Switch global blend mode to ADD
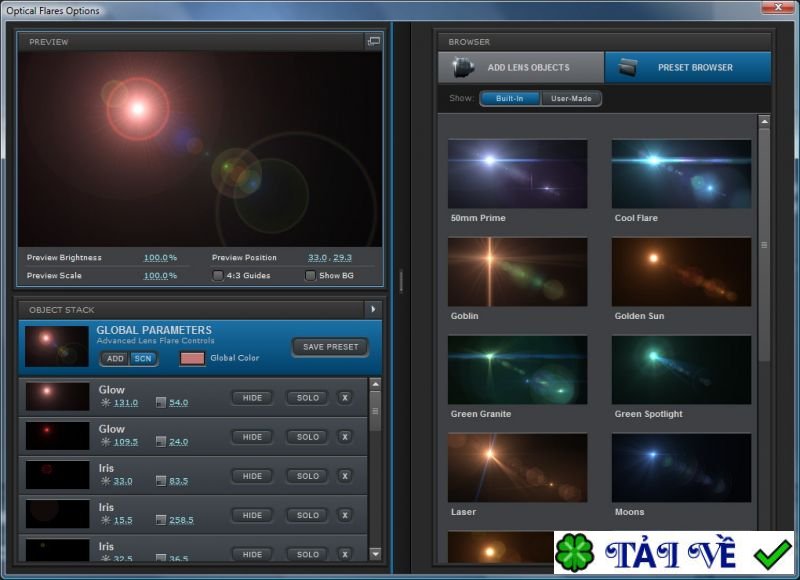 point(116,358)
